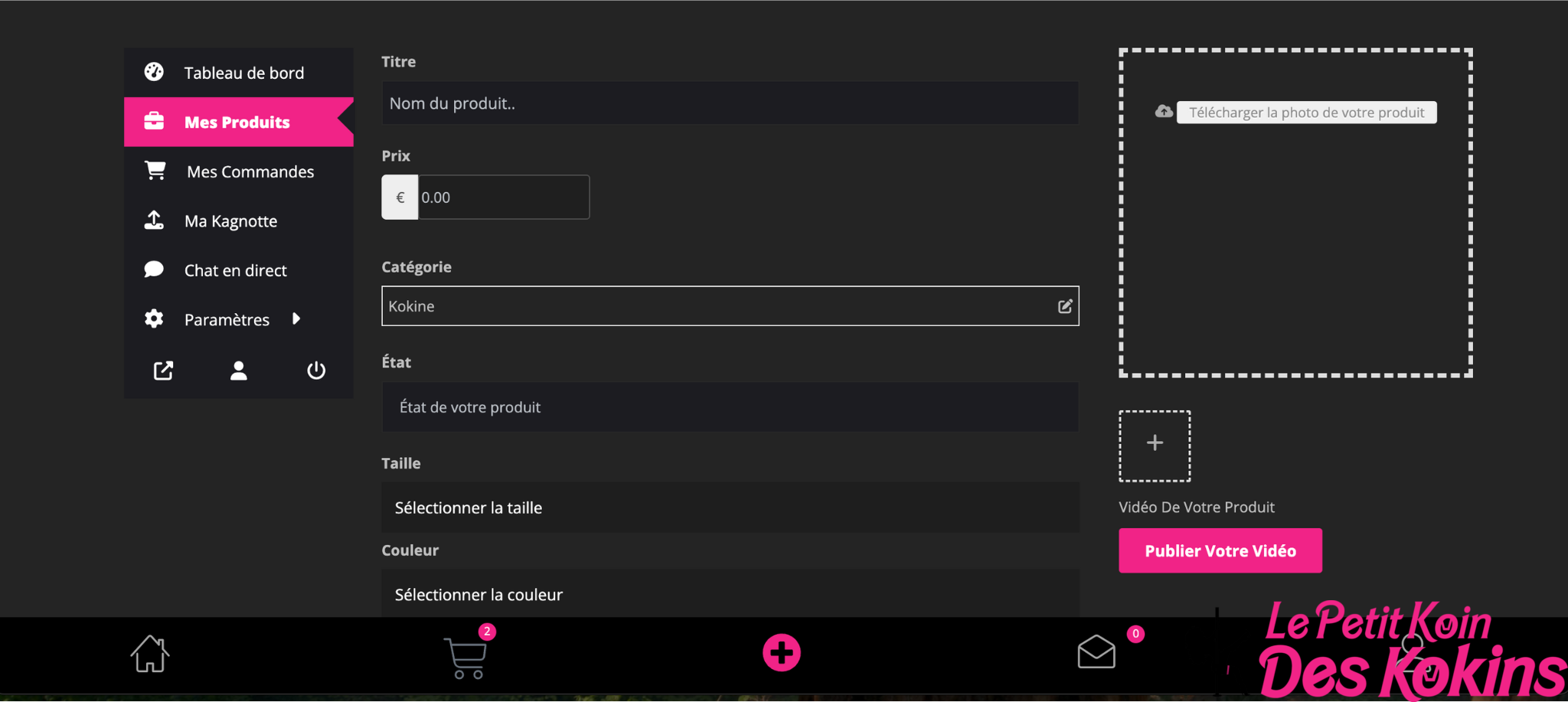
Task: Click the power logout icon
Action: 316,371
